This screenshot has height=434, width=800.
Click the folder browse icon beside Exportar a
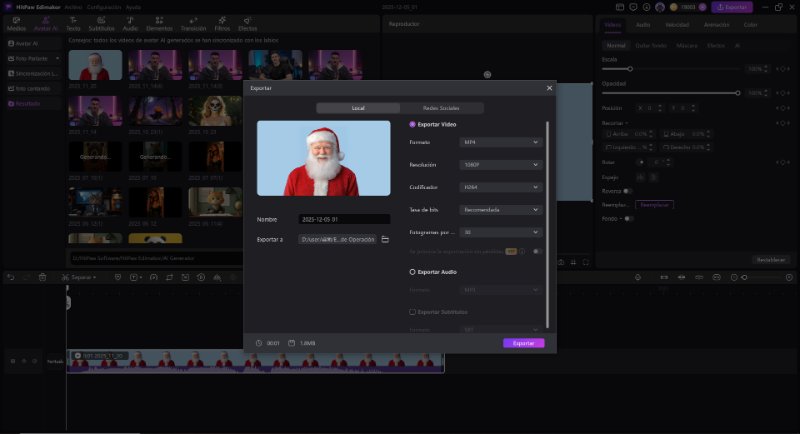pos(385,239)
